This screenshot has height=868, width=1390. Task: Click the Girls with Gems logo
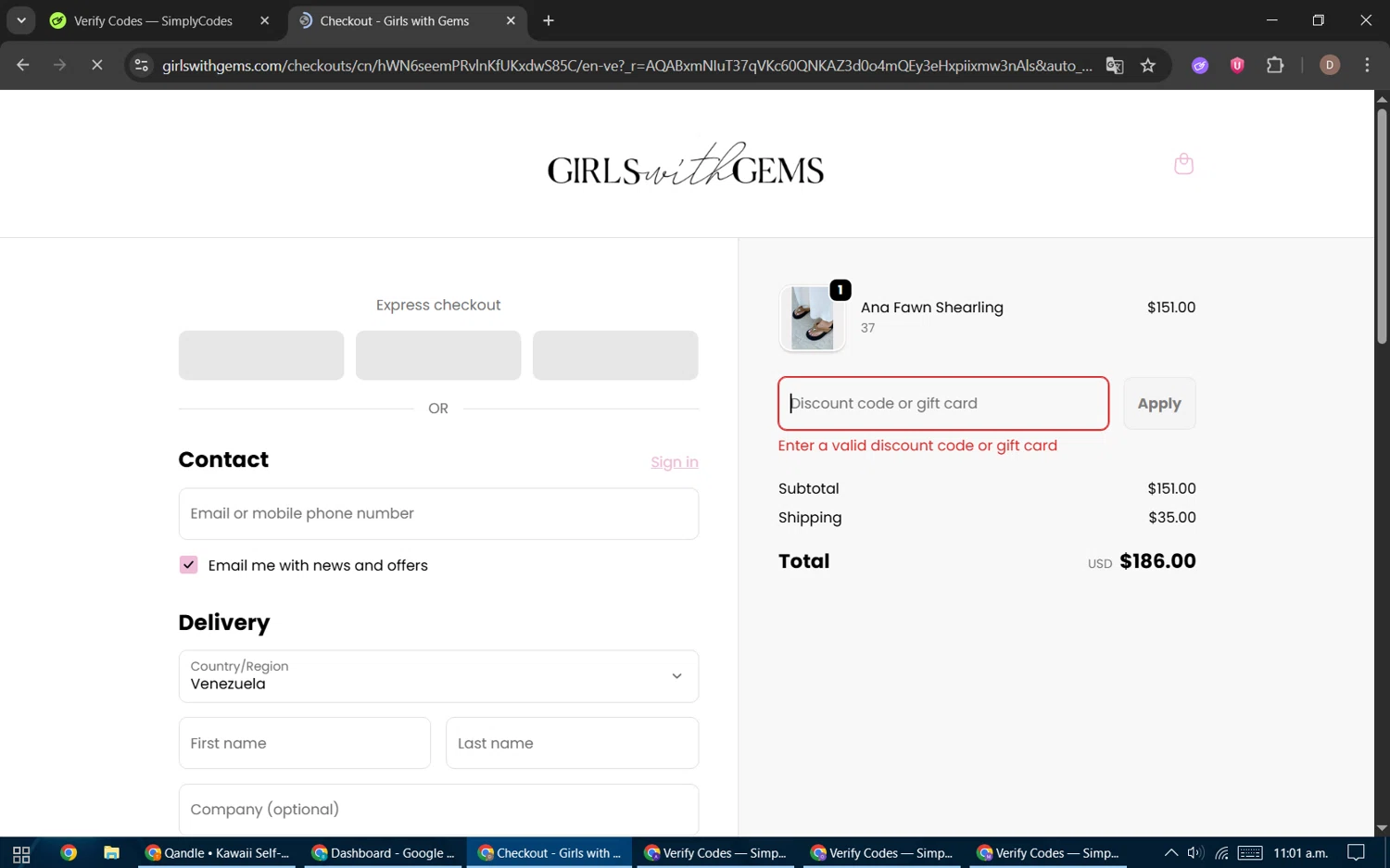(685, 165)
